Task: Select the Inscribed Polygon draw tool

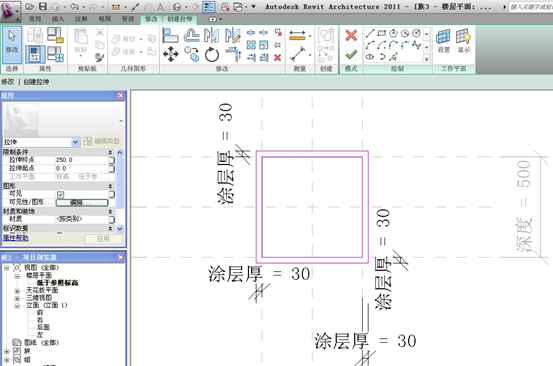Action: [393, 33]
